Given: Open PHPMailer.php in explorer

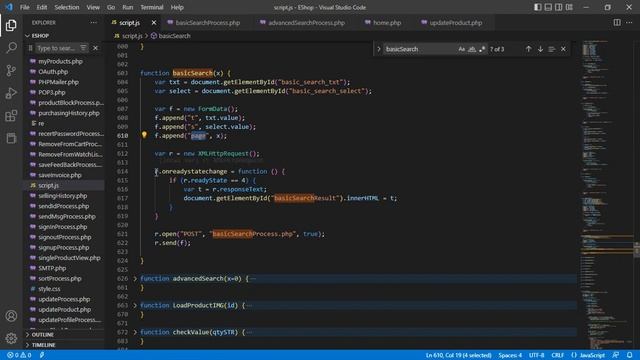Looking at the screenshot, I should tap(58, 82).
